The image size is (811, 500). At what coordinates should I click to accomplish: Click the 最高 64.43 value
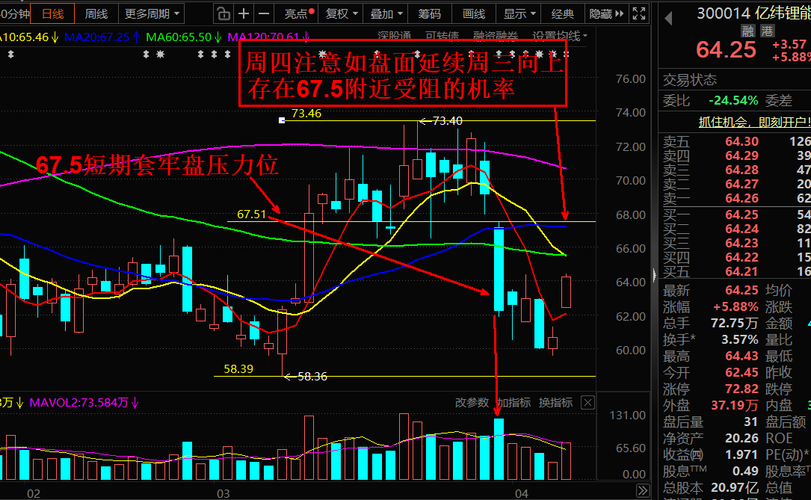[742, 356]
